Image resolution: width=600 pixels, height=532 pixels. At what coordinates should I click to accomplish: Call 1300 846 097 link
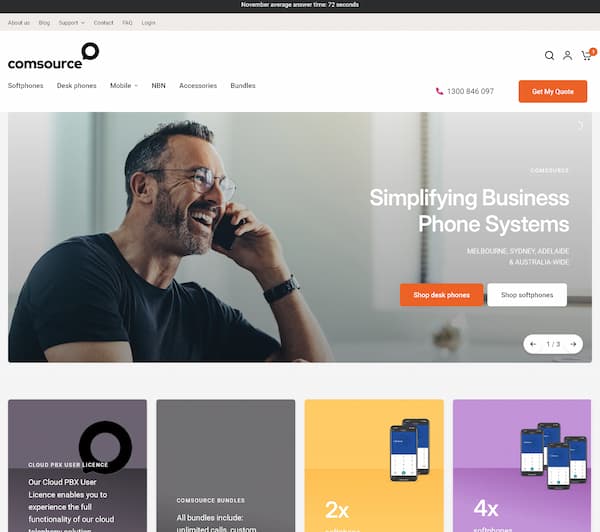[470, 91]
